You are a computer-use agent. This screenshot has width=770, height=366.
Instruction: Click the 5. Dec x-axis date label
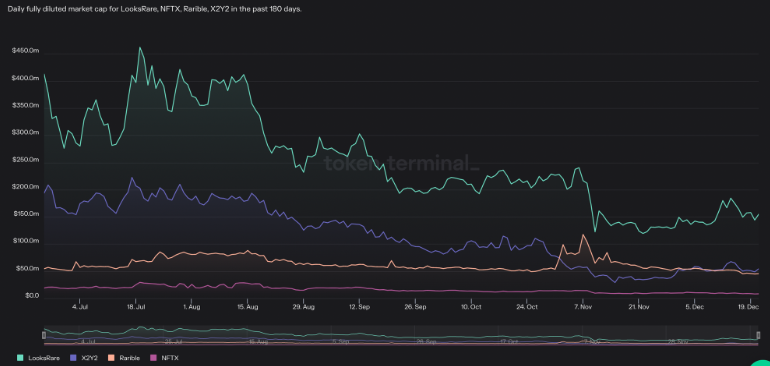[694, 307]
